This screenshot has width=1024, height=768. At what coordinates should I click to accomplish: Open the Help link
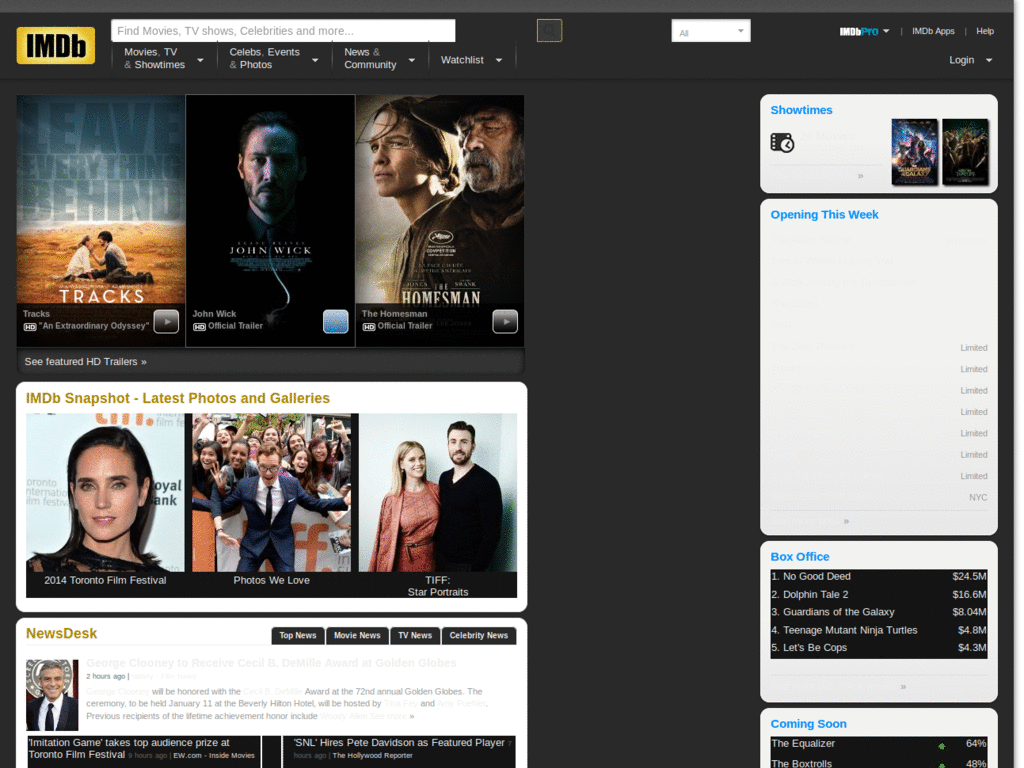[x=985, y=31]
